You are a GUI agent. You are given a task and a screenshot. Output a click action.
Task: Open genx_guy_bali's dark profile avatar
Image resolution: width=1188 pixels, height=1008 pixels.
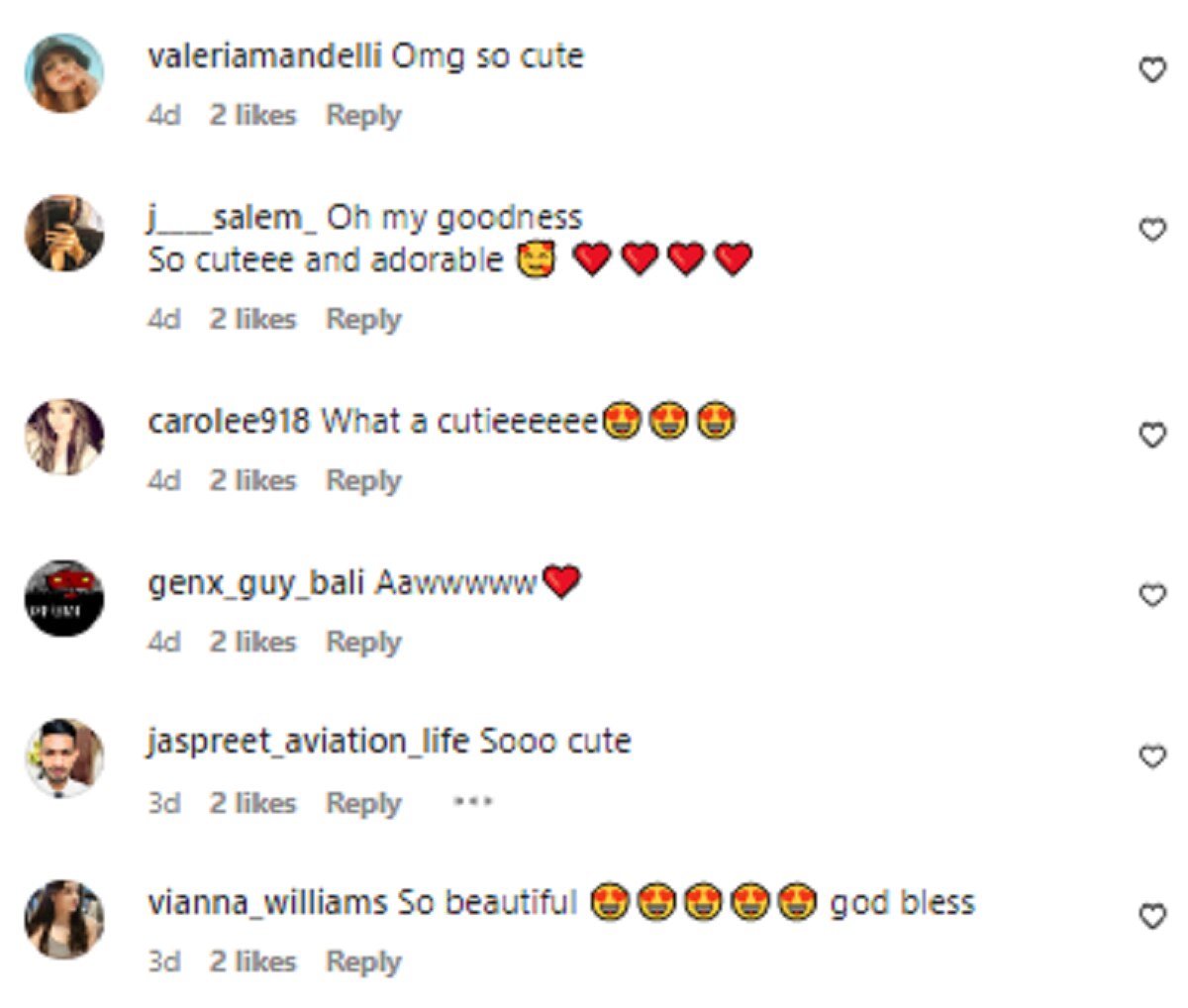pos(64,598)
